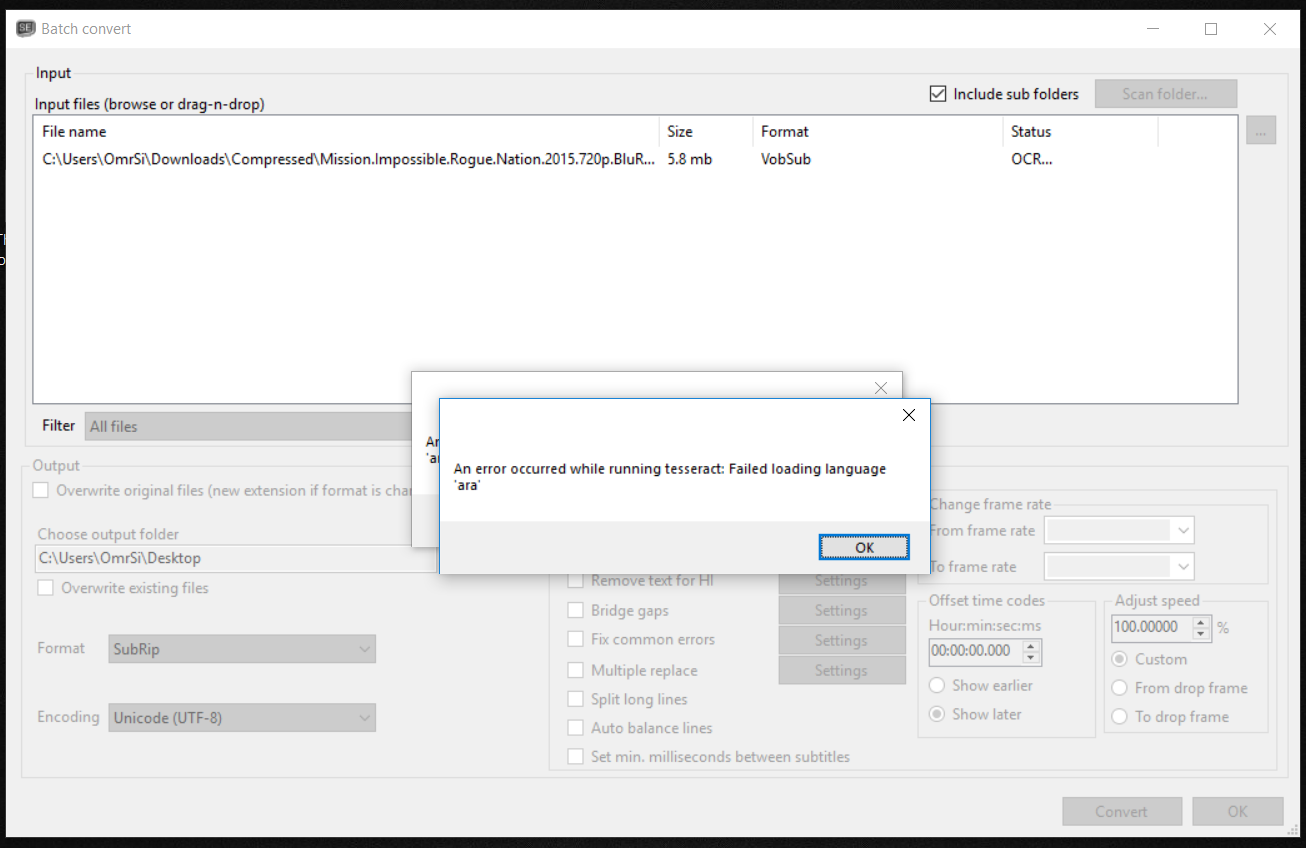
Task: Dismiss the tesseract error with OK
Action: tap(863, 547)
